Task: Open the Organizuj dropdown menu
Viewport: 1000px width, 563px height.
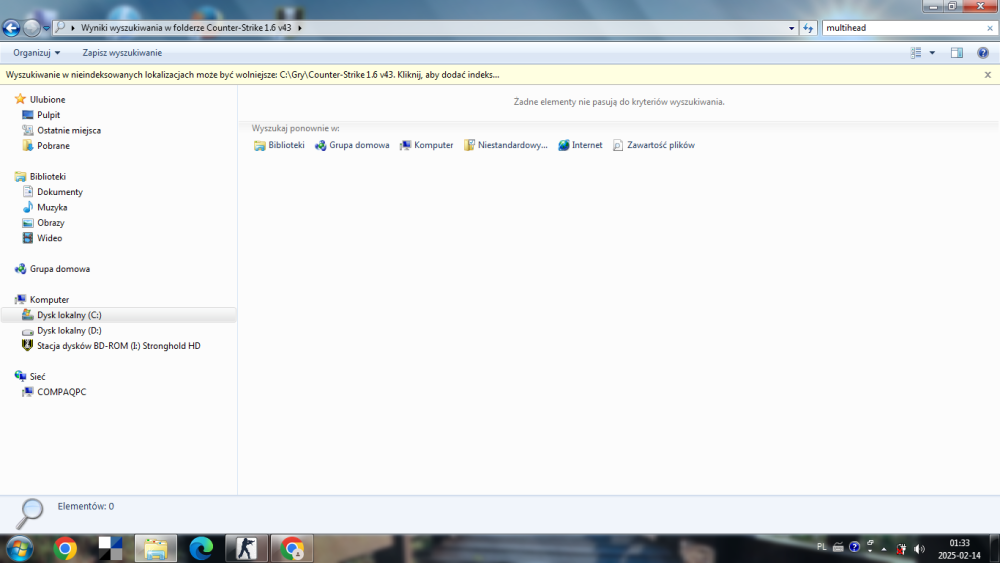Action: (37, 53)
